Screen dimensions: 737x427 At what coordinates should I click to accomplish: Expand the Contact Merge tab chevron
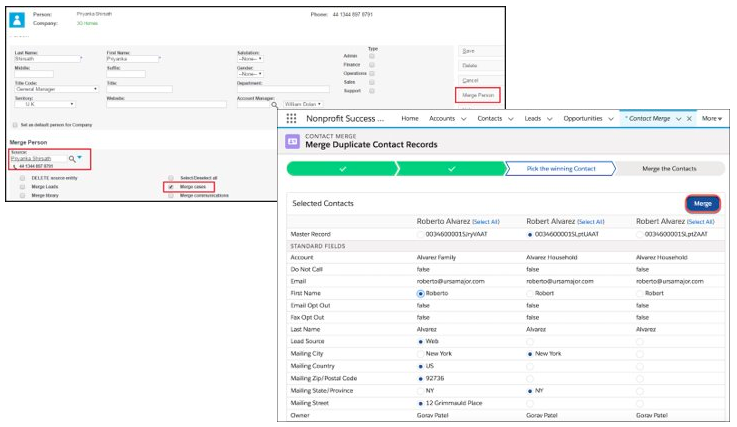coord(678,119)
